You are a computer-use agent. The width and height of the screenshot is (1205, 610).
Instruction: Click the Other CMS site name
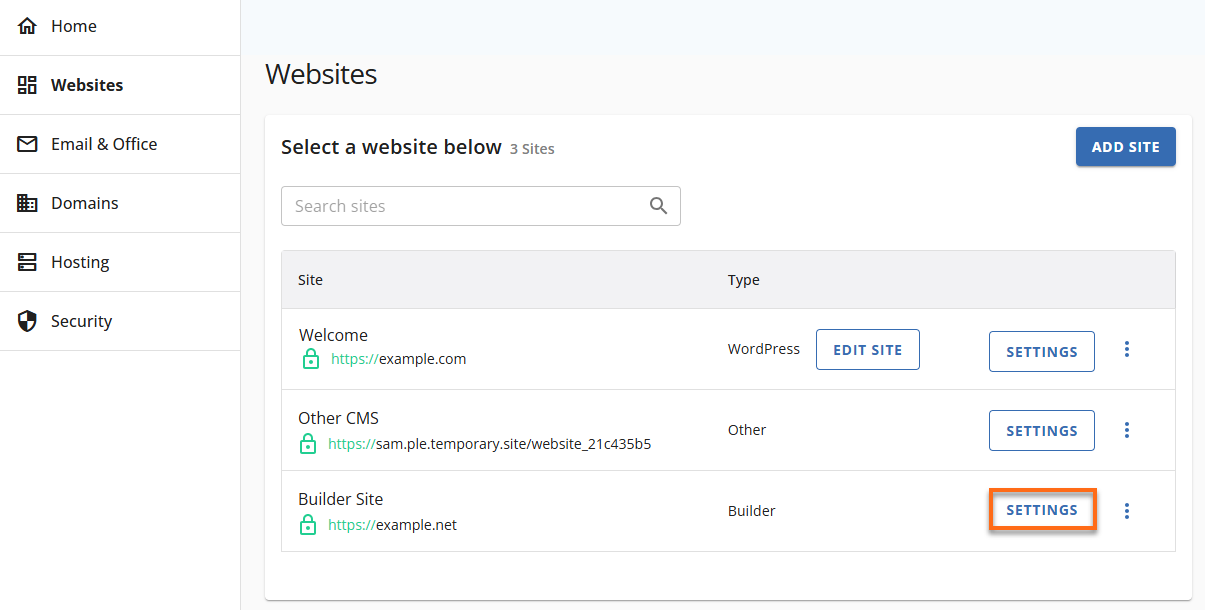pyautogui.click(x=339, y=418)
